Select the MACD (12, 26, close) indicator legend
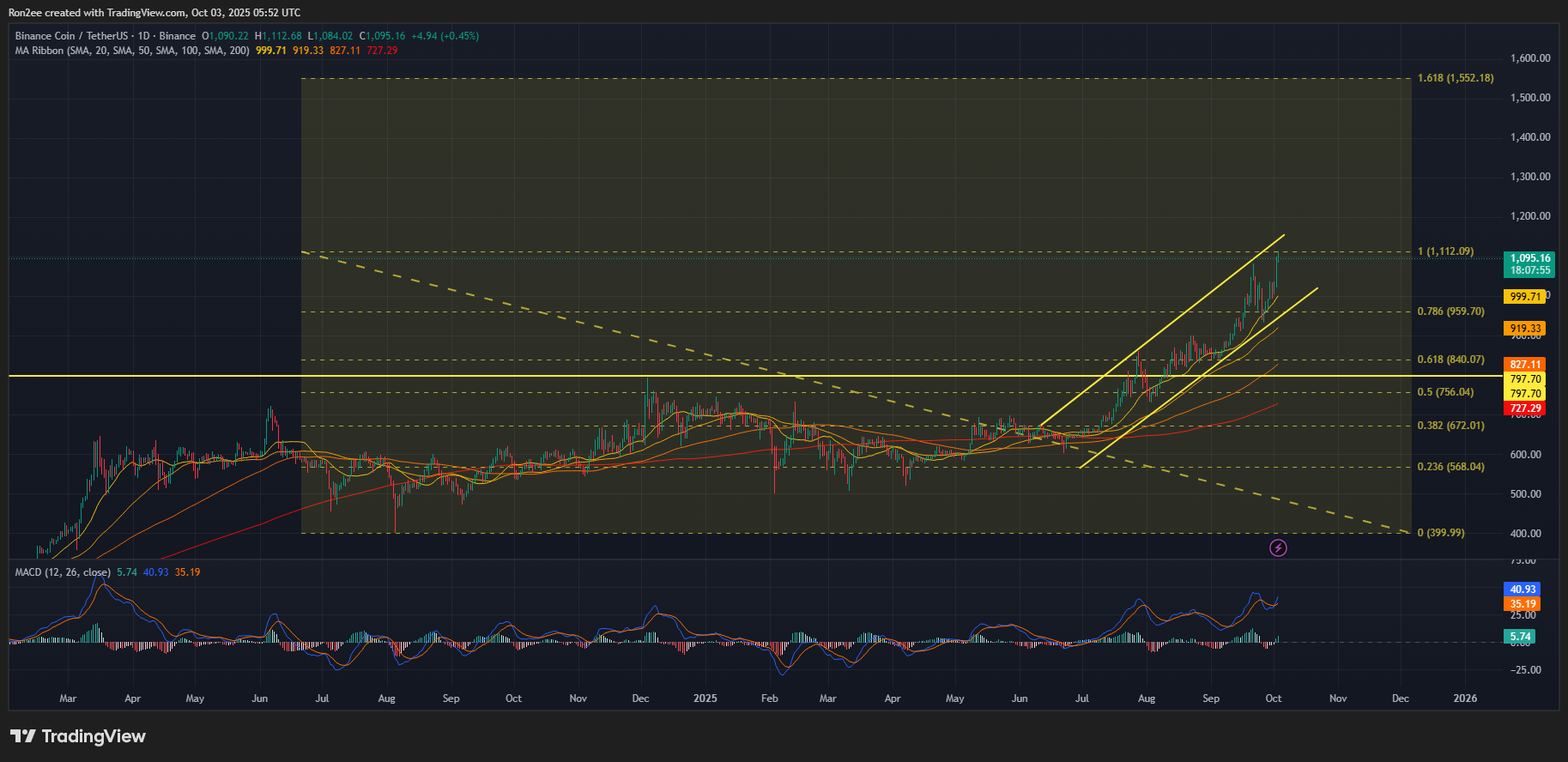The height and width of the screenshot is (762, 1568). coord(62,572)
